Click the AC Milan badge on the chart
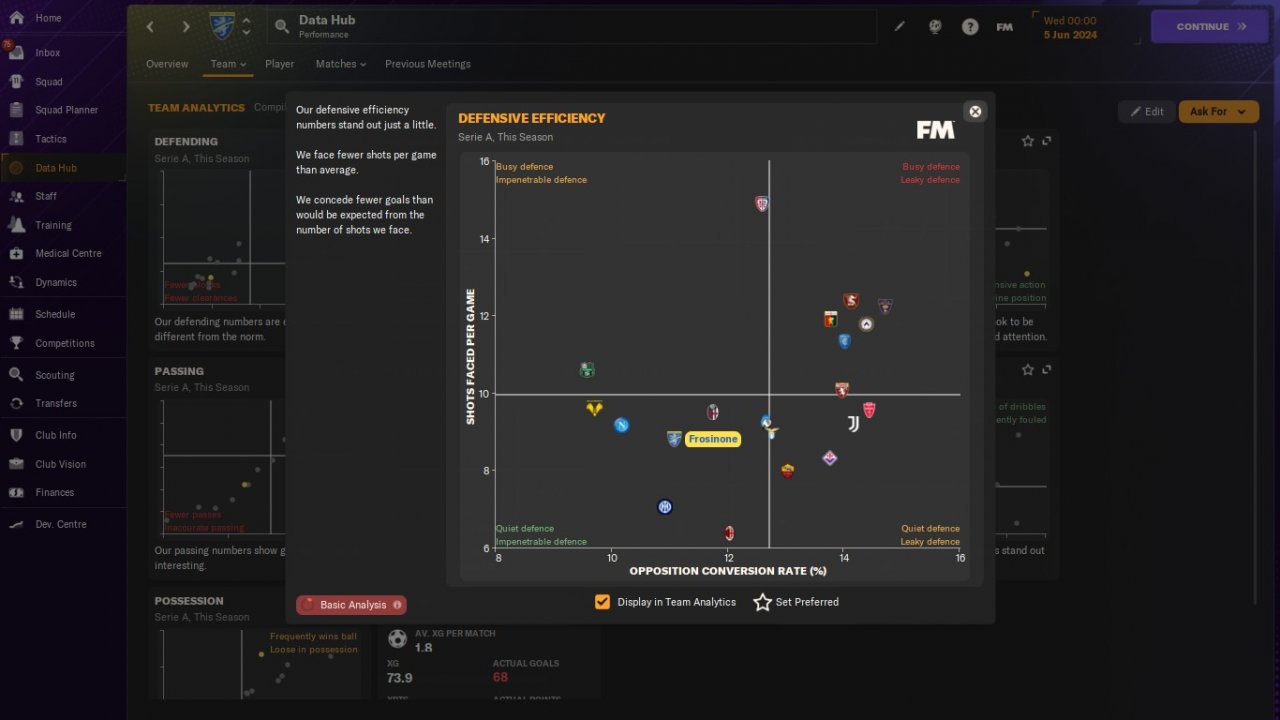The image size is (1280, 720). point(730,533)
